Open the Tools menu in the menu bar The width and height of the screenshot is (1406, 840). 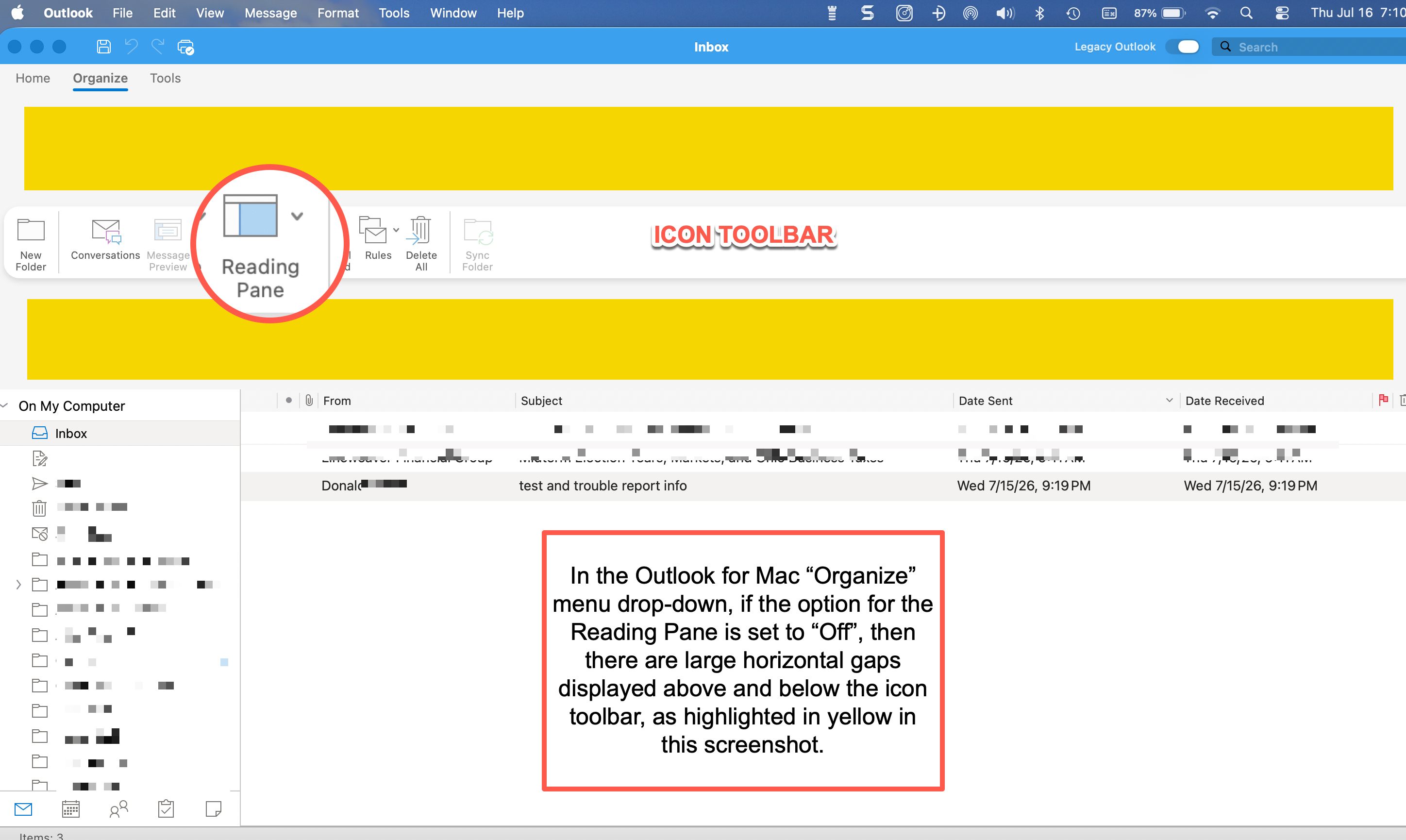click(x=394, y=13)
